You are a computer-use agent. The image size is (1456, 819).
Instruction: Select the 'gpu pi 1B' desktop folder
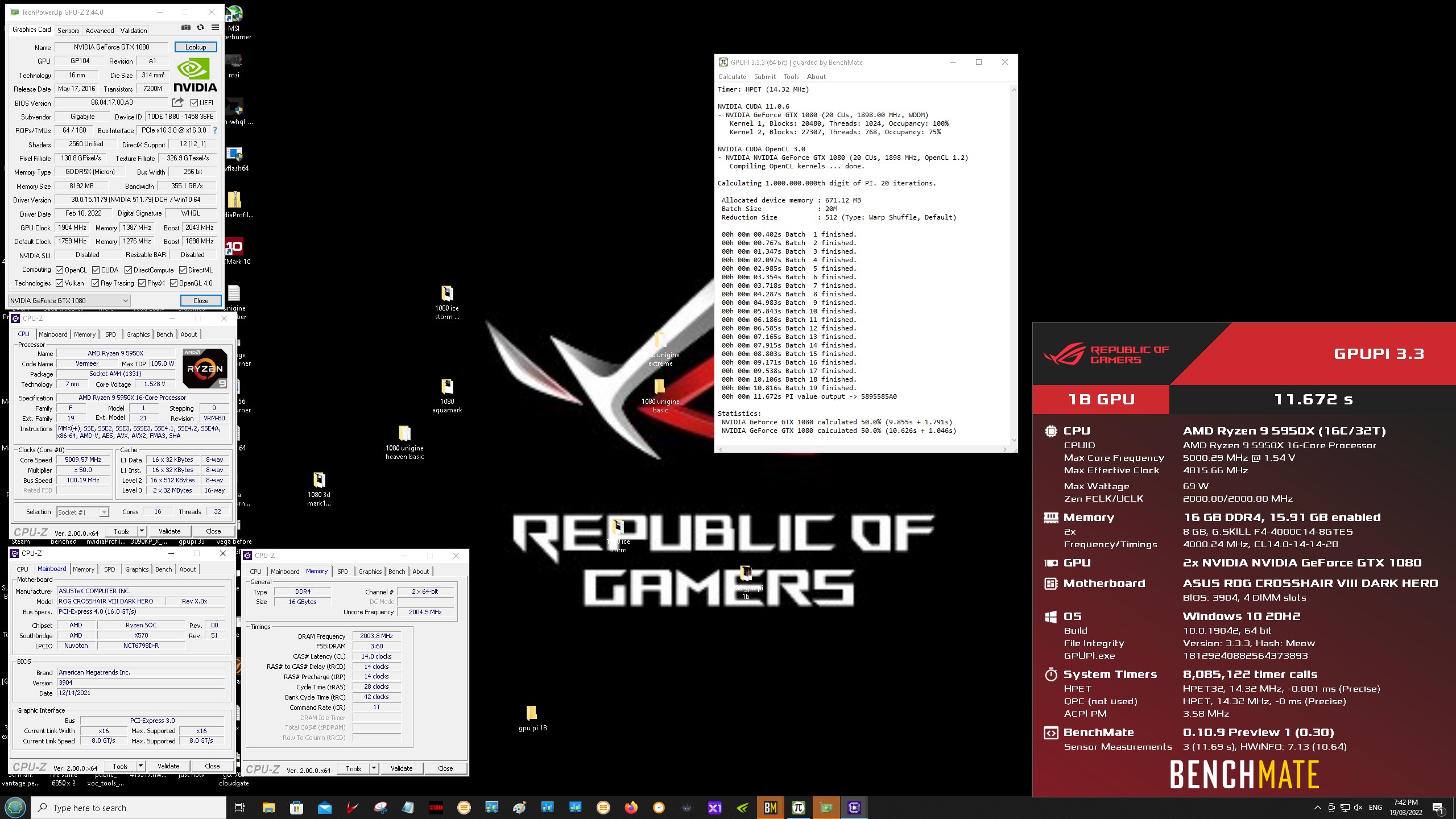click(x=532, y=718)
